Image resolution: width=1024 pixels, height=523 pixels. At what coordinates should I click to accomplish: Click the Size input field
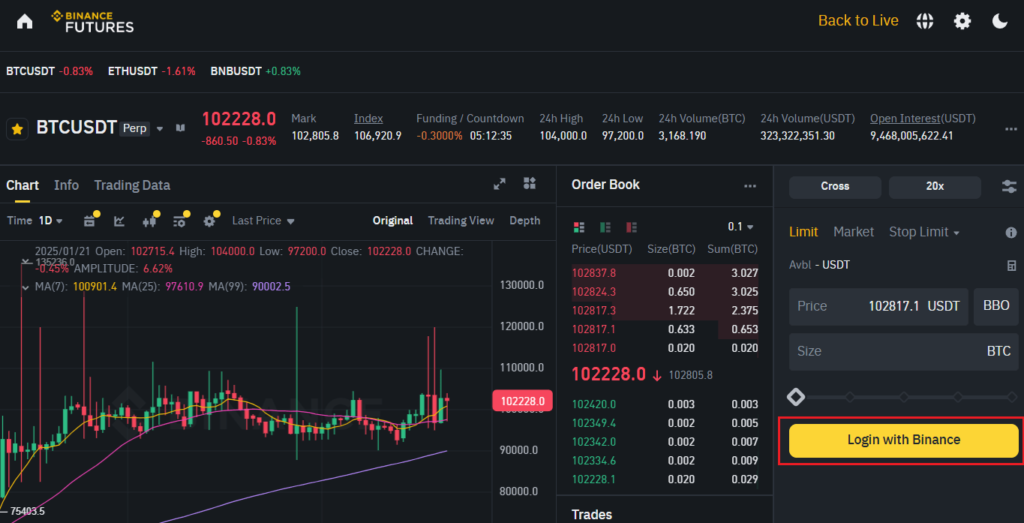[x=904, y=351]
